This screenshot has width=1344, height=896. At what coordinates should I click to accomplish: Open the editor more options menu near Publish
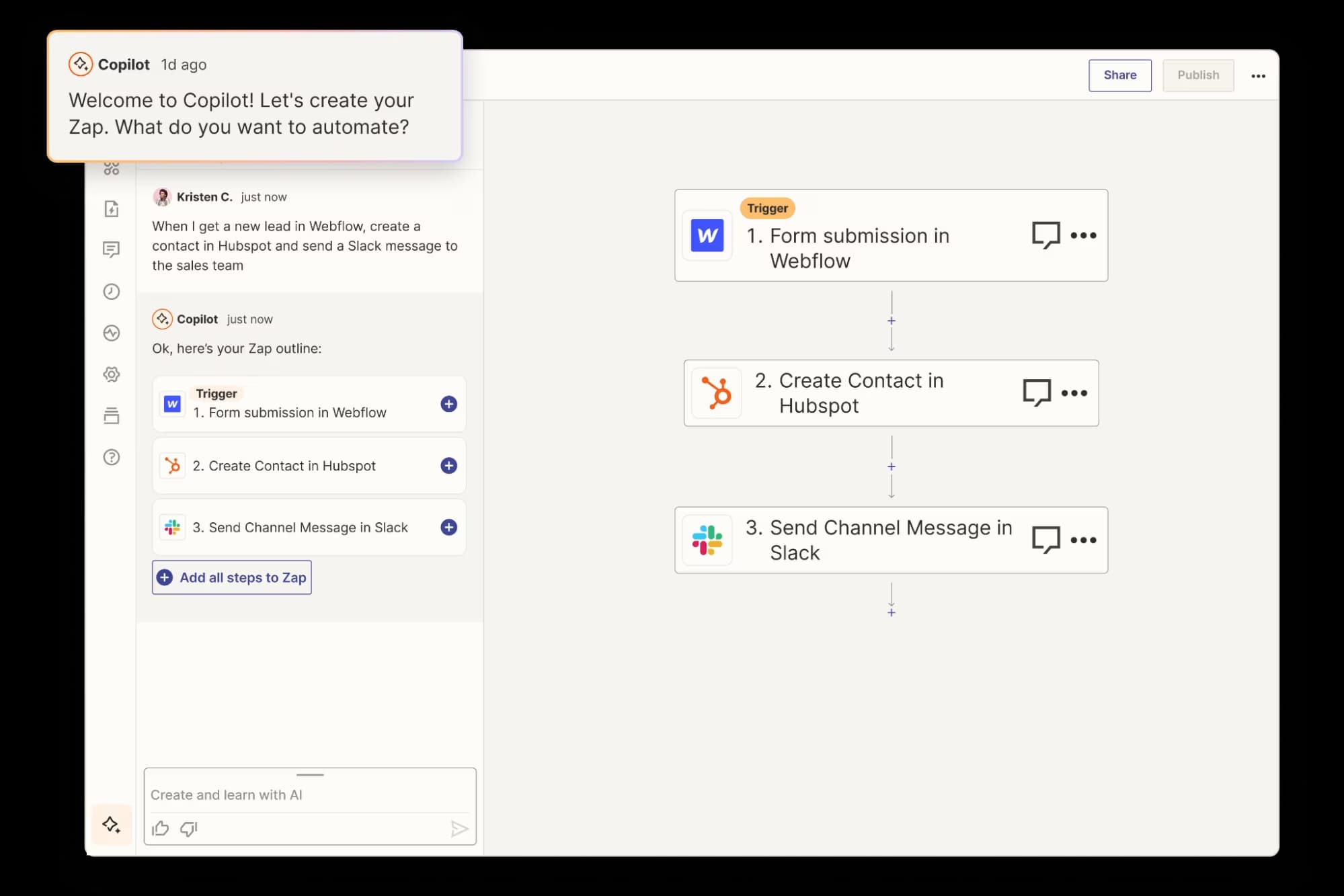click(1259, 76)
